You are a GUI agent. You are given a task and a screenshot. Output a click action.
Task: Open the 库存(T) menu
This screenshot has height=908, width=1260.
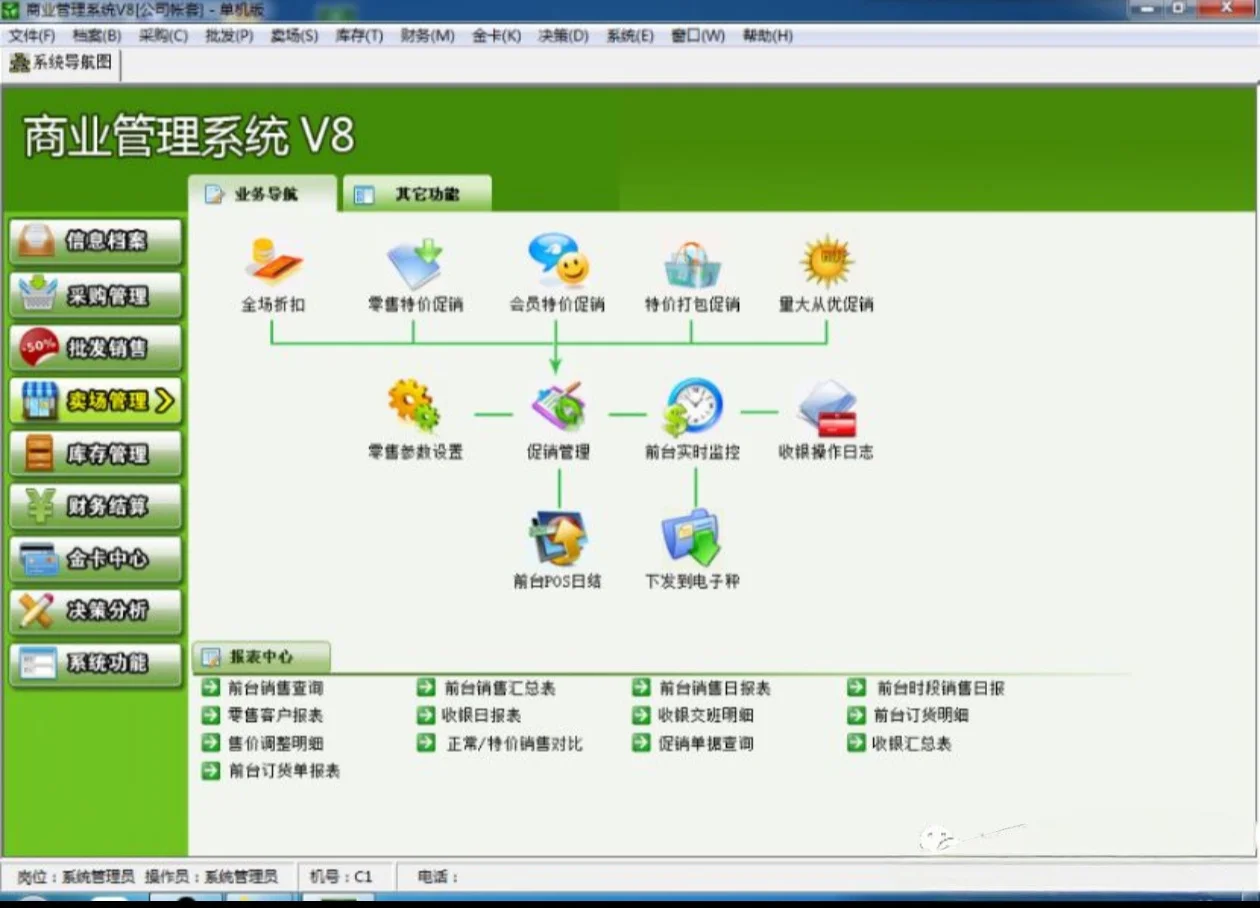(x=359, y=36)
